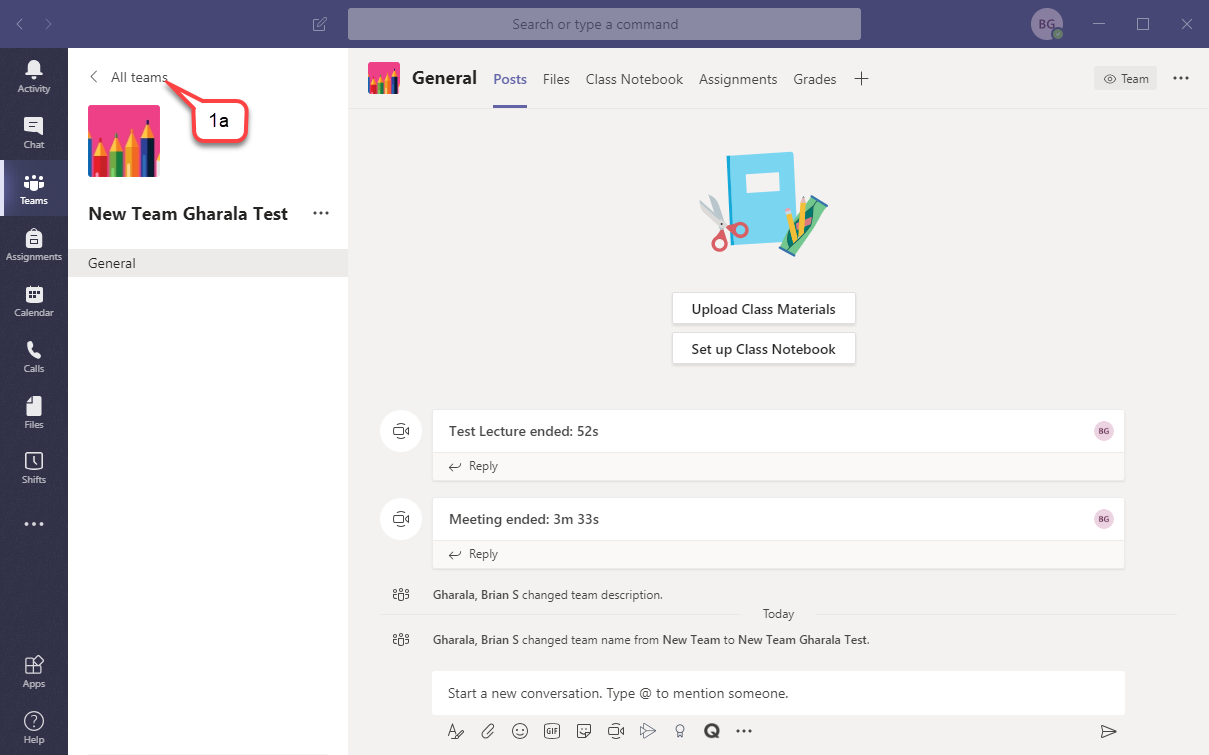Open Files in the left rail

coord(34,412)
